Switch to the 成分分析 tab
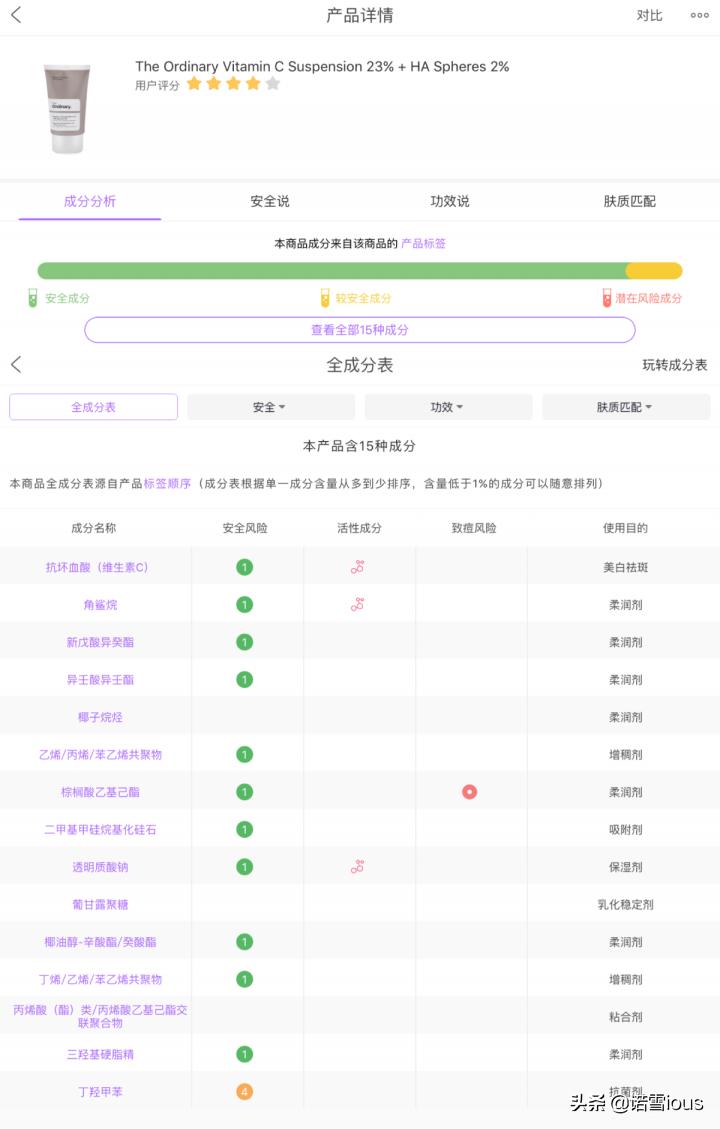The image size is (720, 1129). 90,202
